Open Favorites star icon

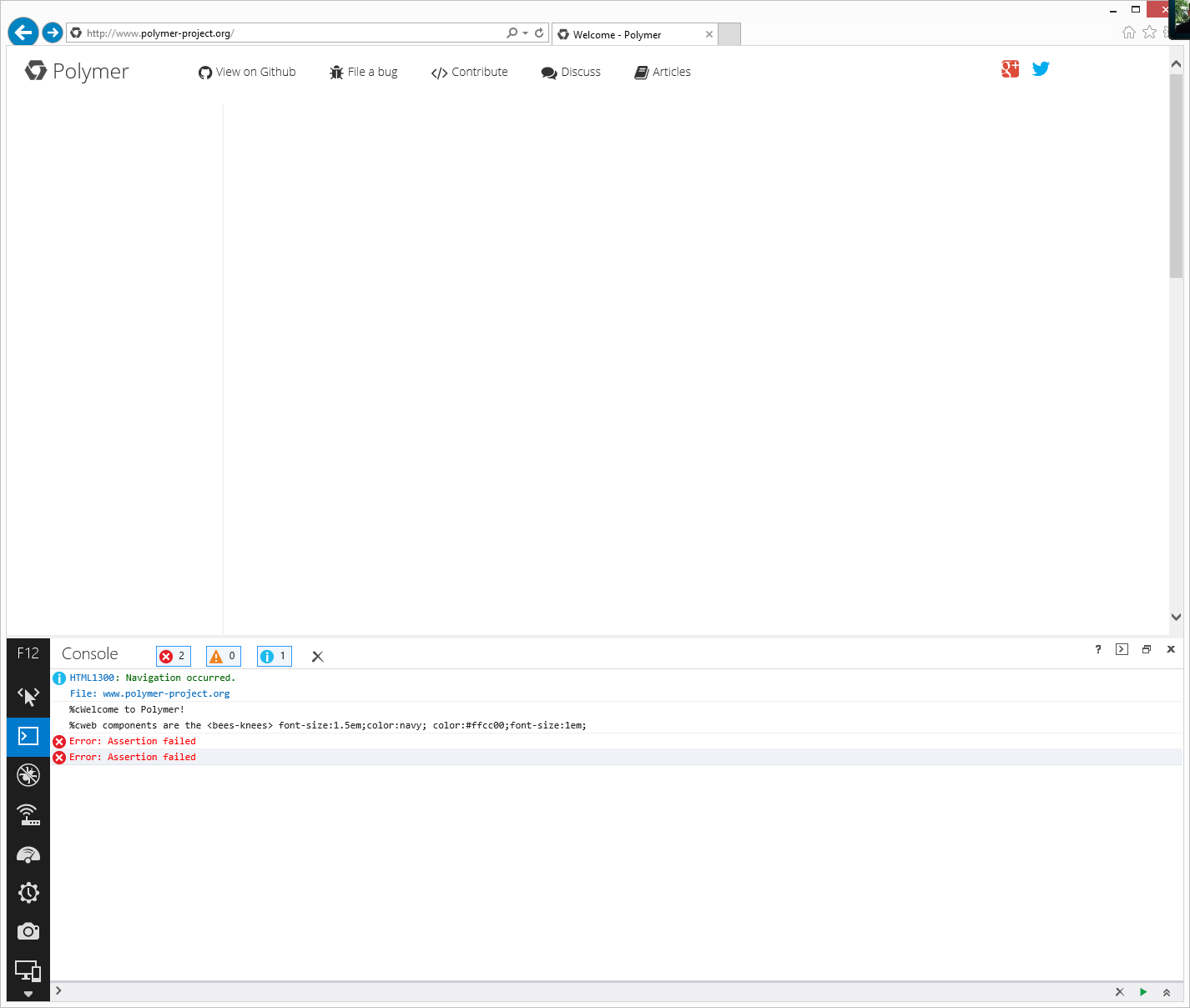coord(1149,32)
